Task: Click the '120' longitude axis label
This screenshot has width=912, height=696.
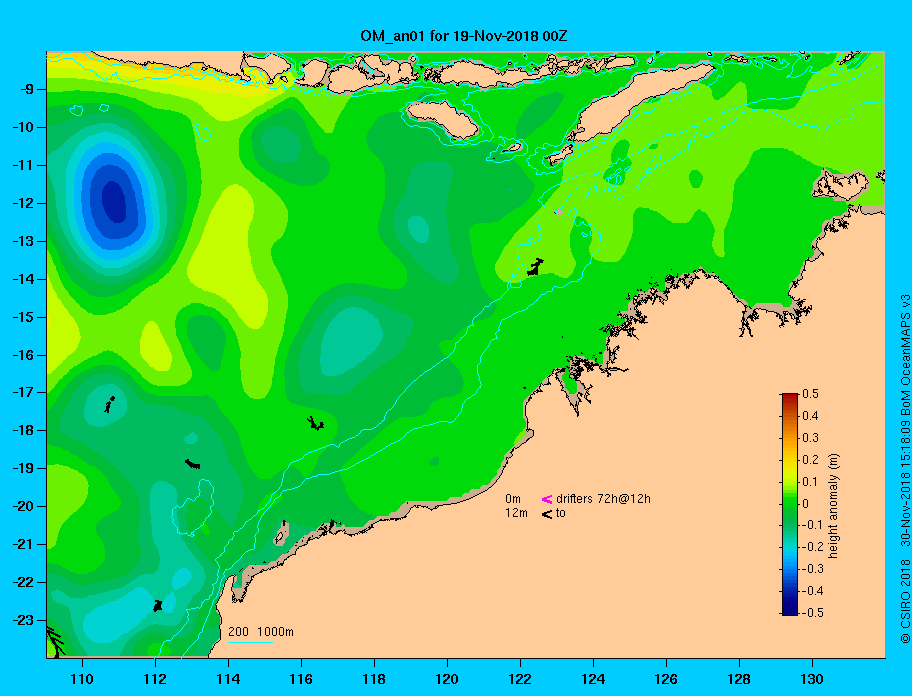Action: point(447,679)
